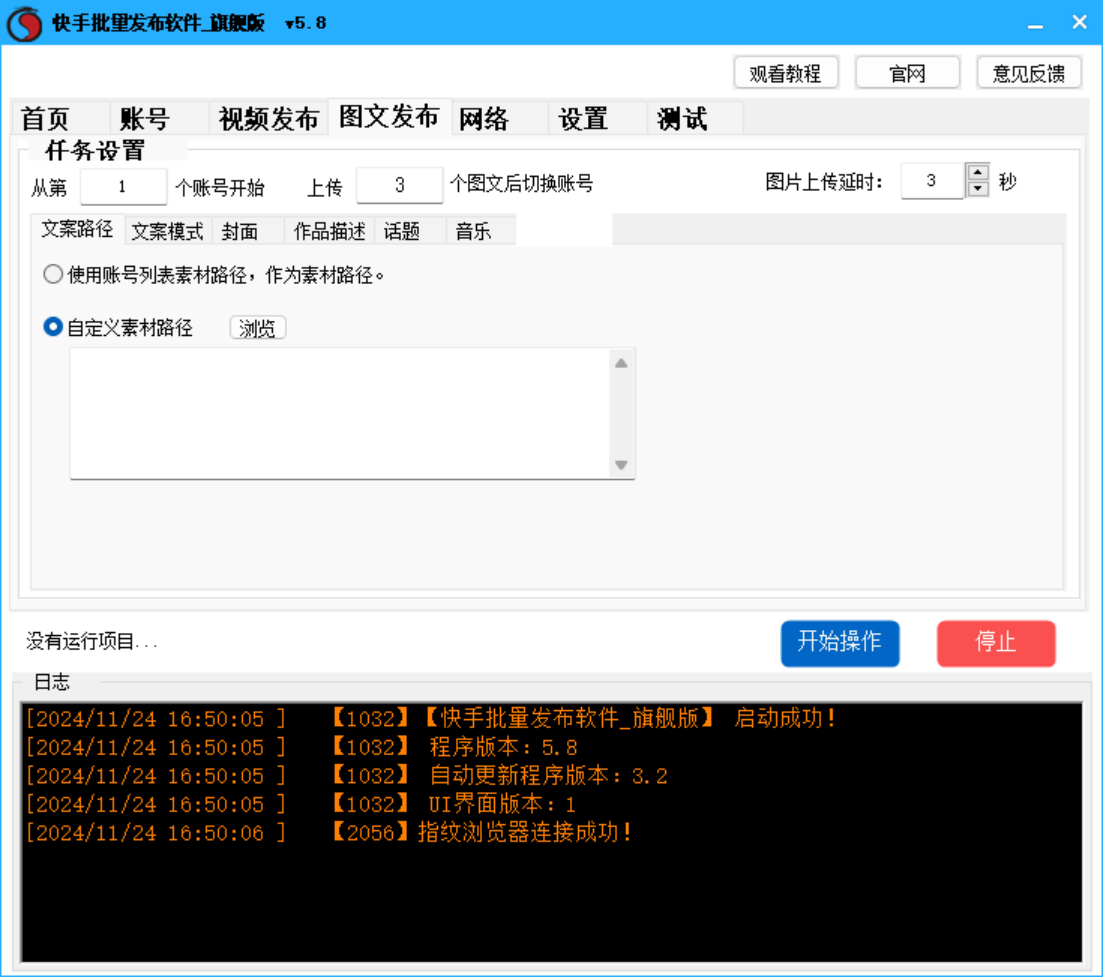Screen dimensions: 1103x977
Task: Focus the 图片上传延时 delay value field
Action: coord(932,181)
